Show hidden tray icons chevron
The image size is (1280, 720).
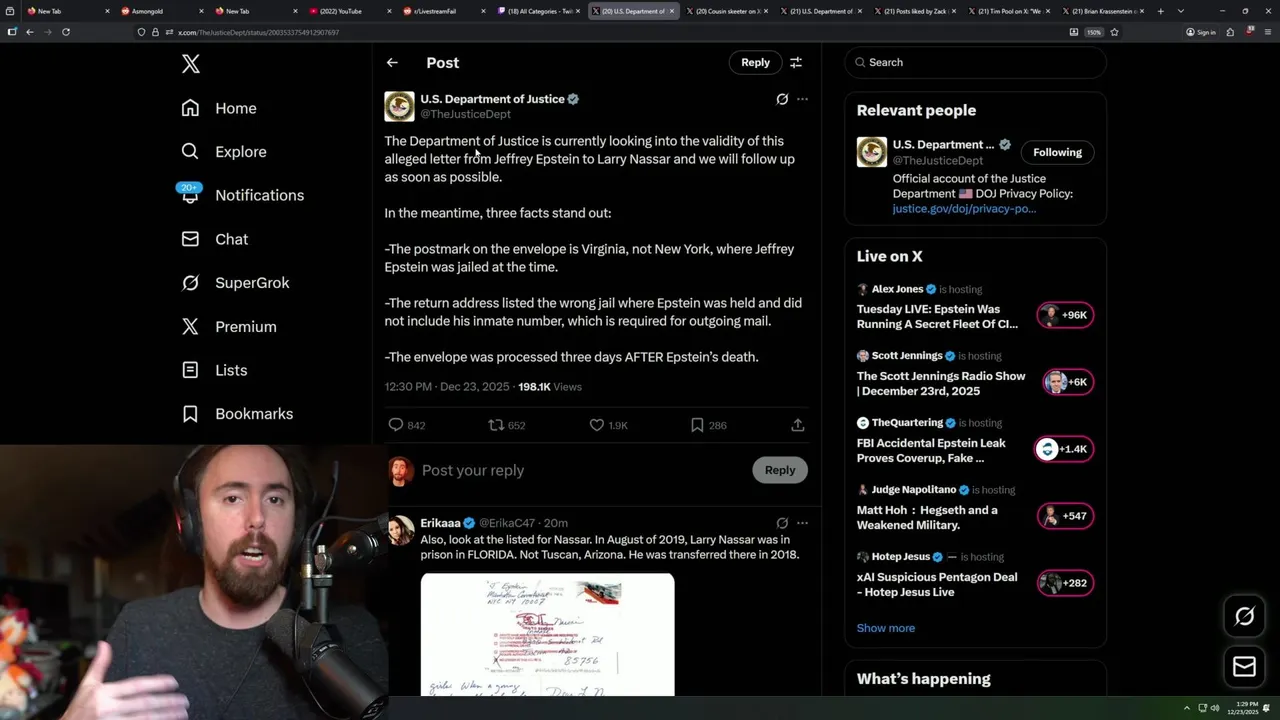click(1187, 708)
